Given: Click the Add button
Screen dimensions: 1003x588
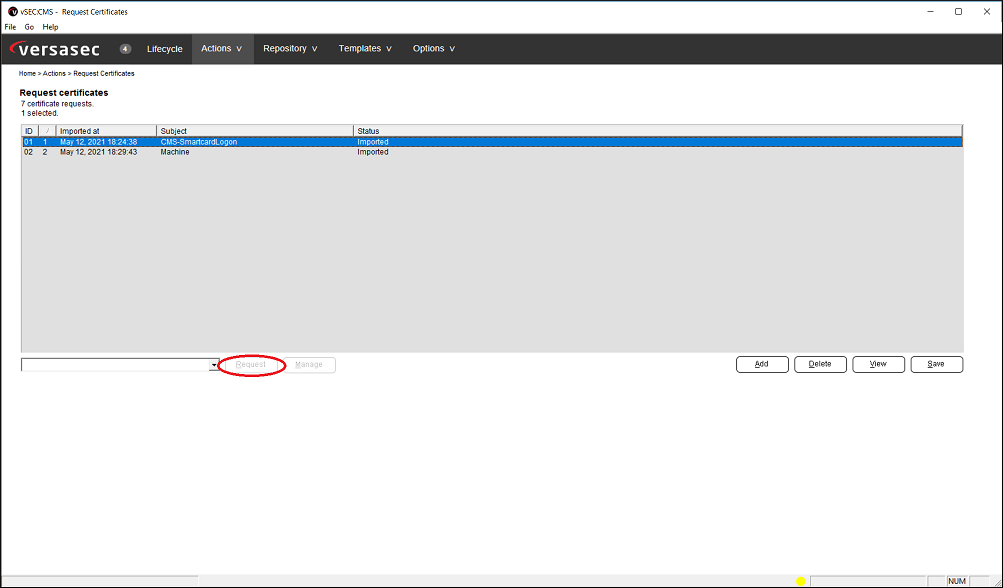Looking at the screenshot, I should tap(762, 364).
